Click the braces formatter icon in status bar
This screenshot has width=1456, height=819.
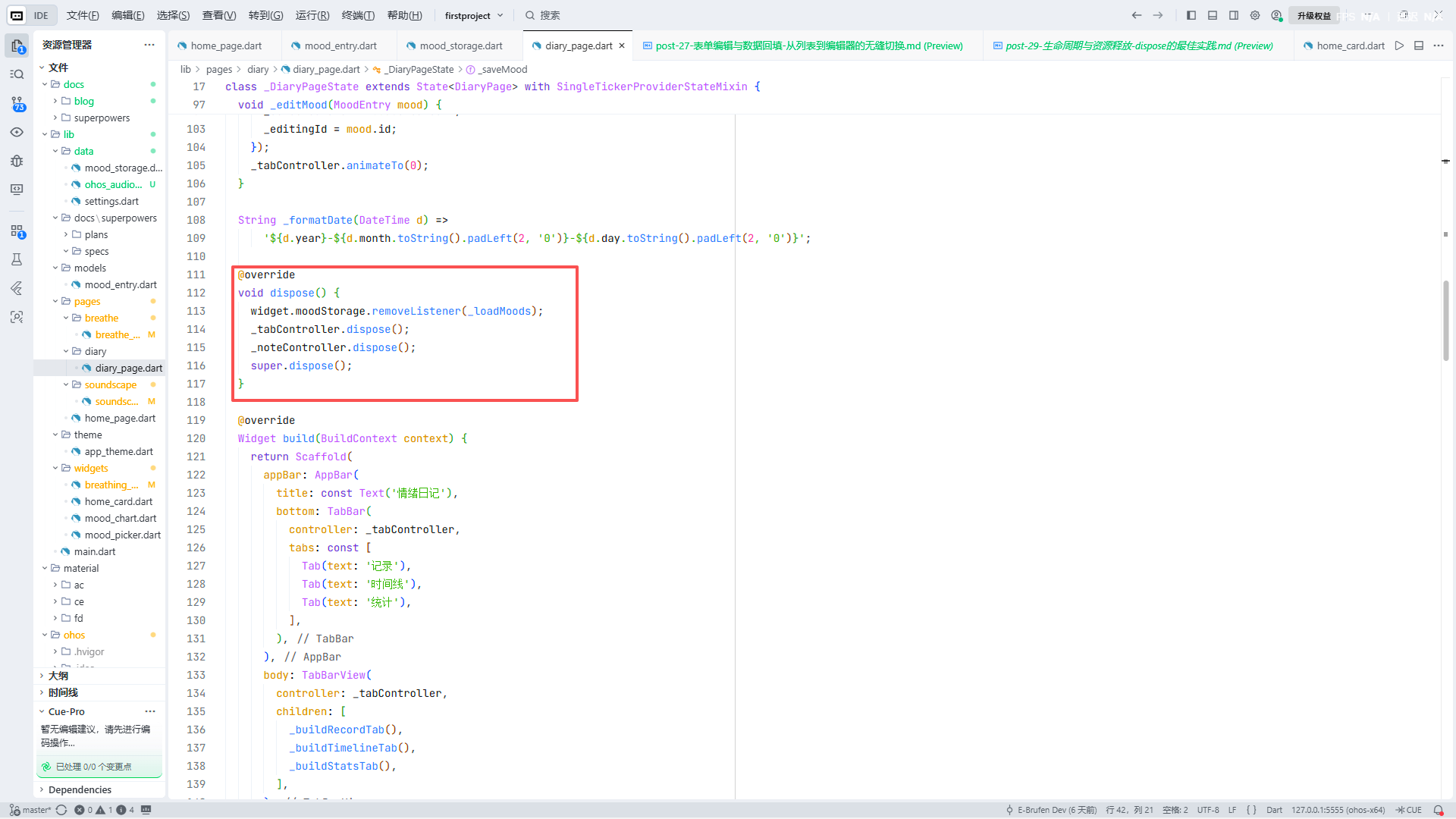(1251, 810)
